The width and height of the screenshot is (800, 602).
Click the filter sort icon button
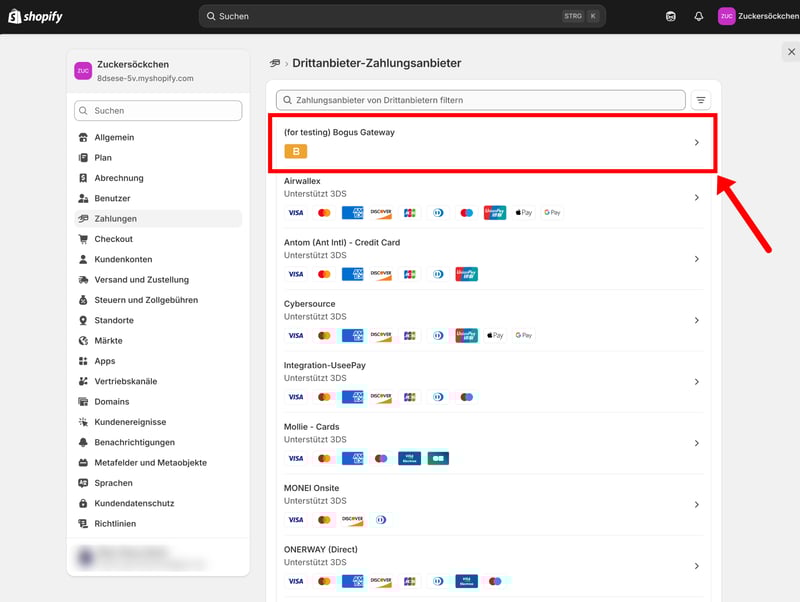click(x=701, y=100)
